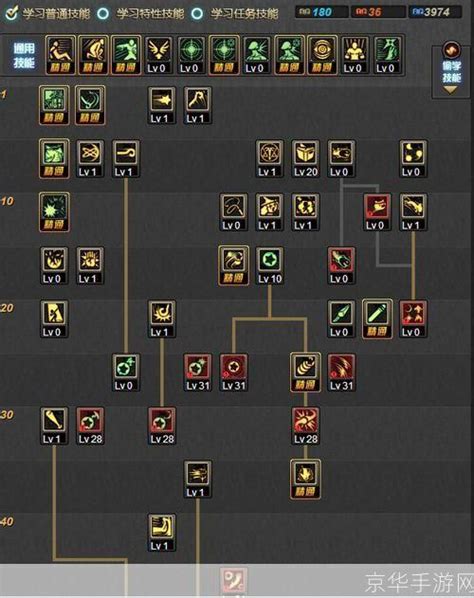Click the red scorpion Lv 28 skill
Screen dimensions: 474x598
pos(305,426)
